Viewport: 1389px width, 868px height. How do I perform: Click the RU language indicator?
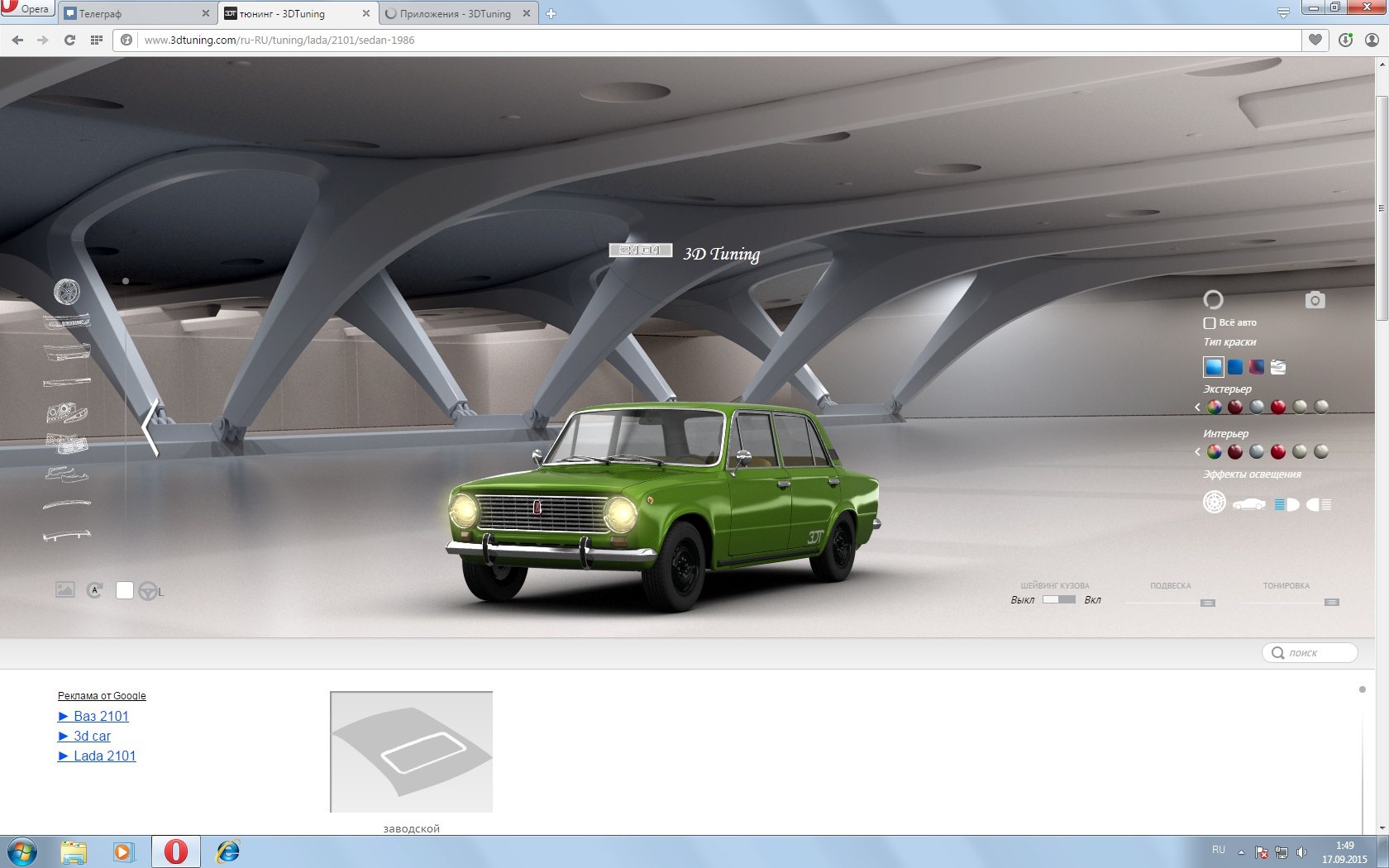(1219, 850)
